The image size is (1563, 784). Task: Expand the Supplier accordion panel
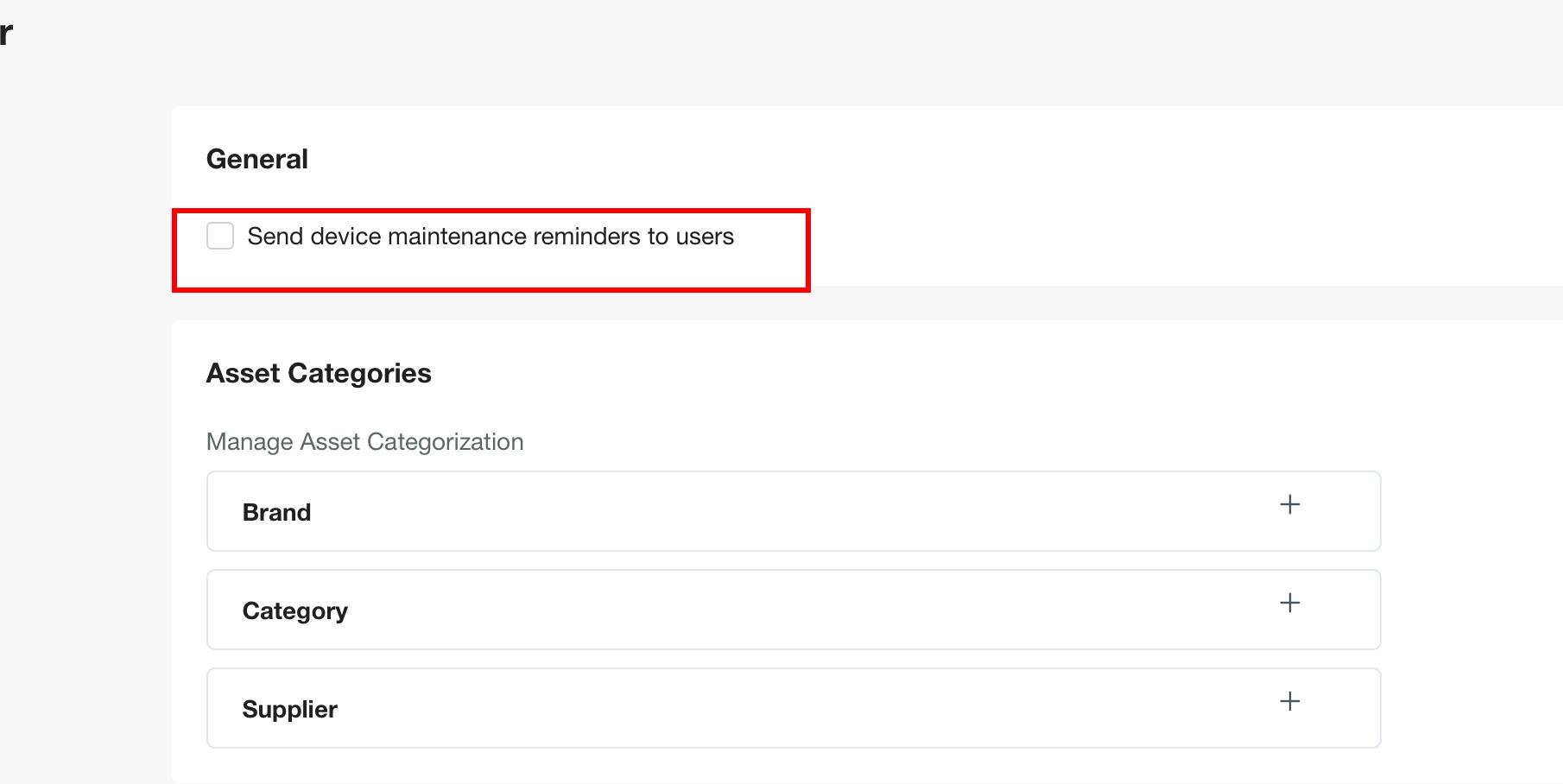793,708
